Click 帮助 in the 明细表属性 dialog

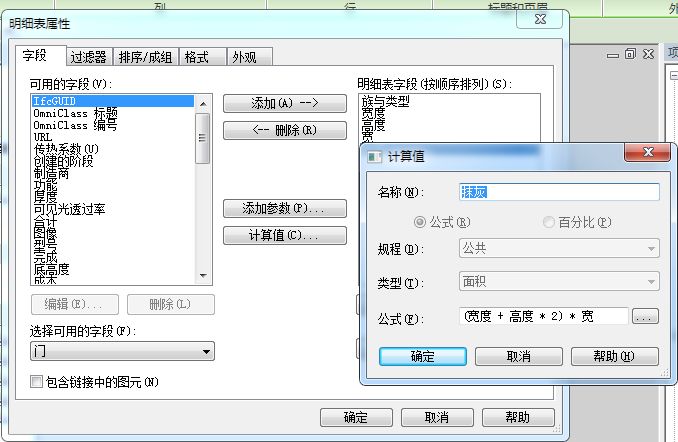(518, 417)
